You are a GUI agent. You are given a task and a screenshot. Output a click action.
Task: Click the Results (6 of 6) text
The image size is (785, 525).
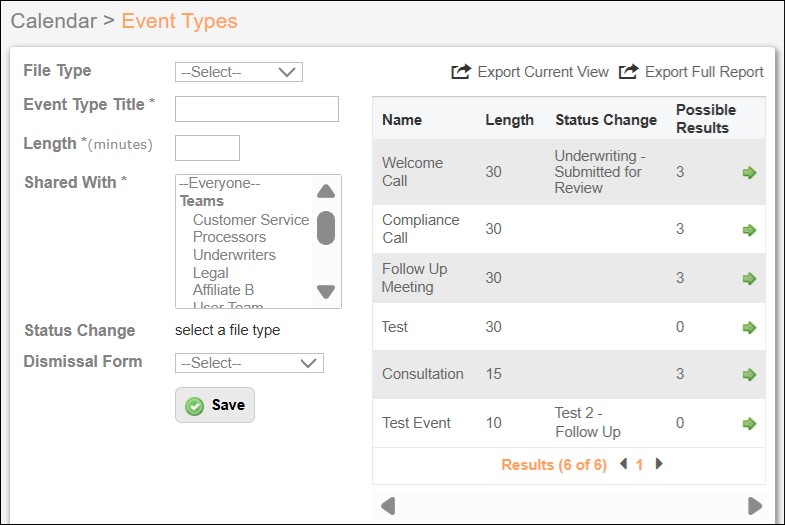[554, 465]
